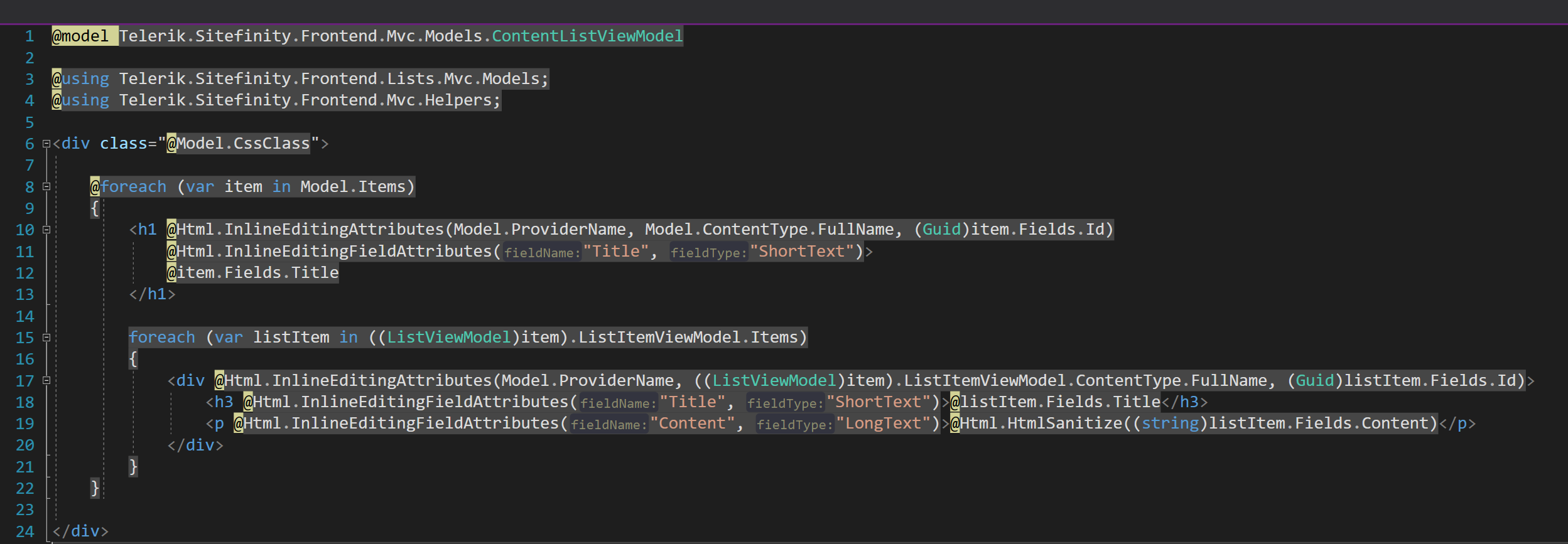
Task: Click the opening brace on line 9
Action: coord(95,208)
